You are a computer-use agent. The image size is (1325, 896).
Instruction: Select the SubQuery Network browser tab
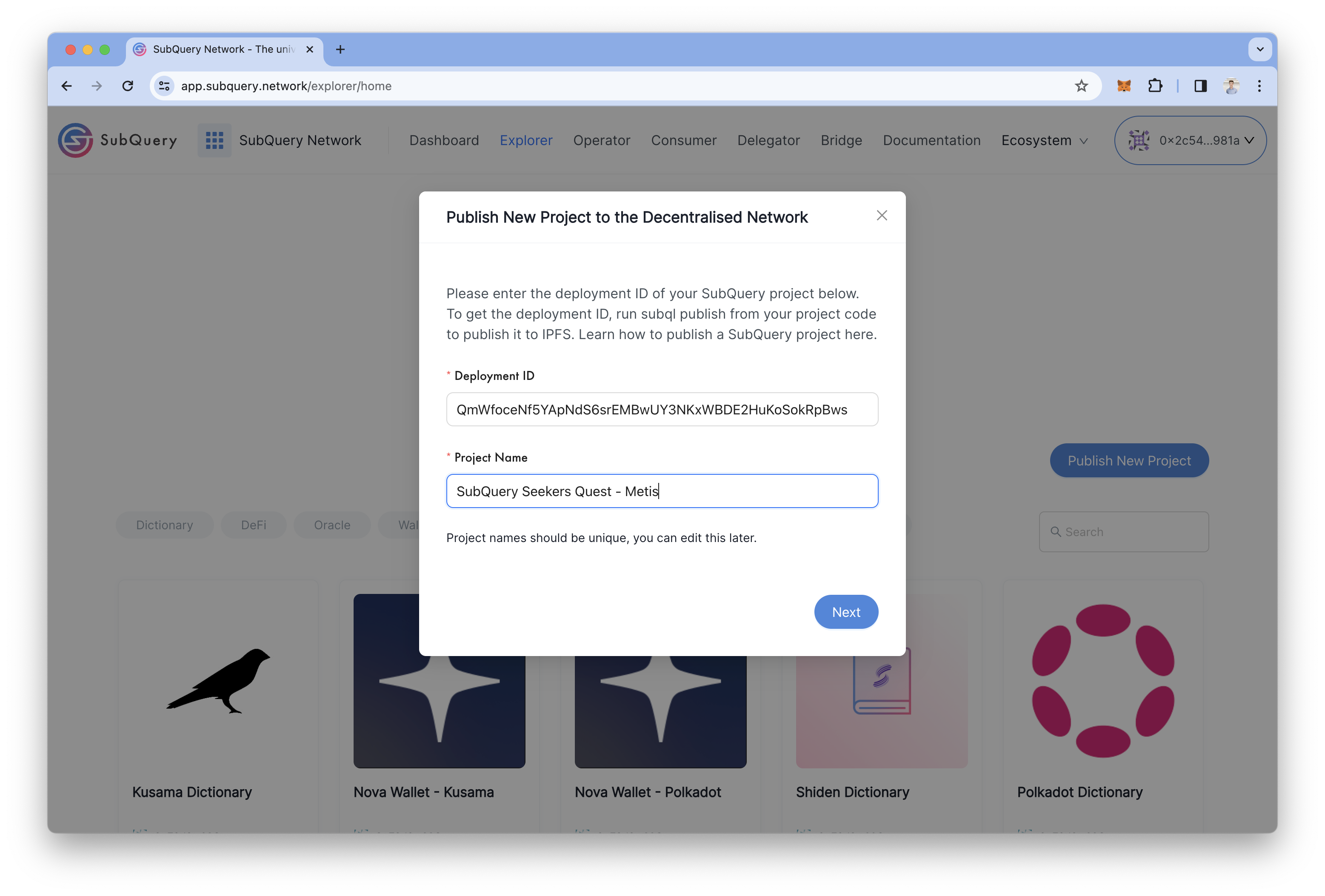225,50
